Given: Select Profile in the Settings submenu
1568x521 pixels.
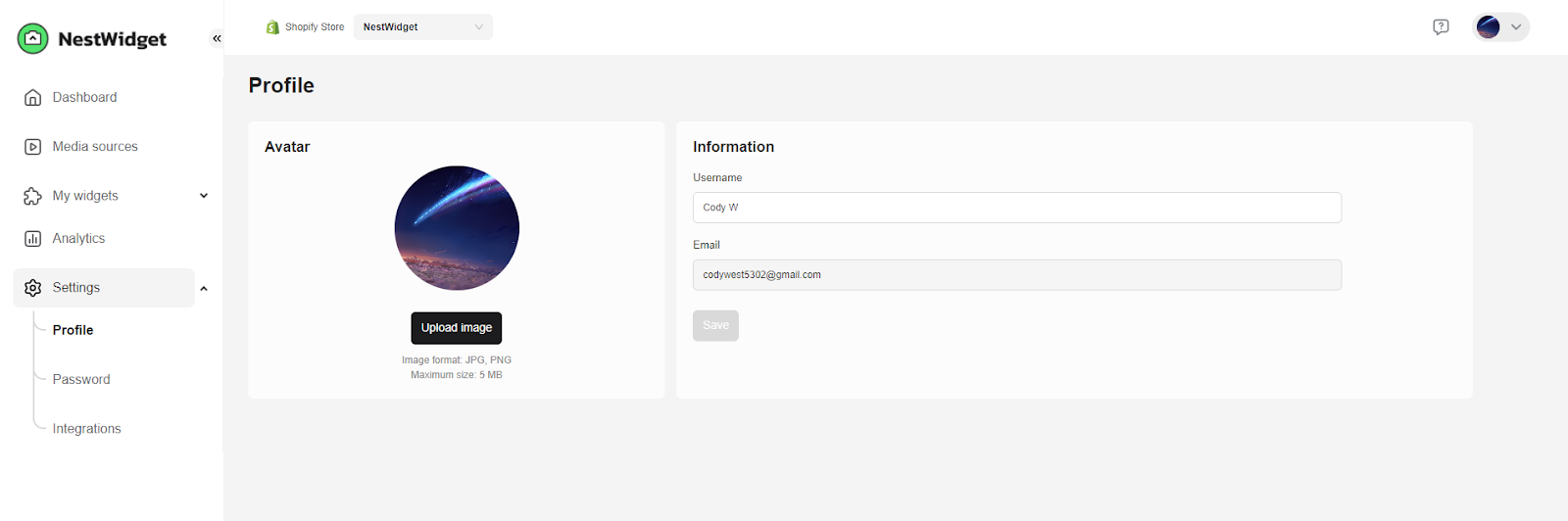Looking at the screenshot, I should pos(73,330).
